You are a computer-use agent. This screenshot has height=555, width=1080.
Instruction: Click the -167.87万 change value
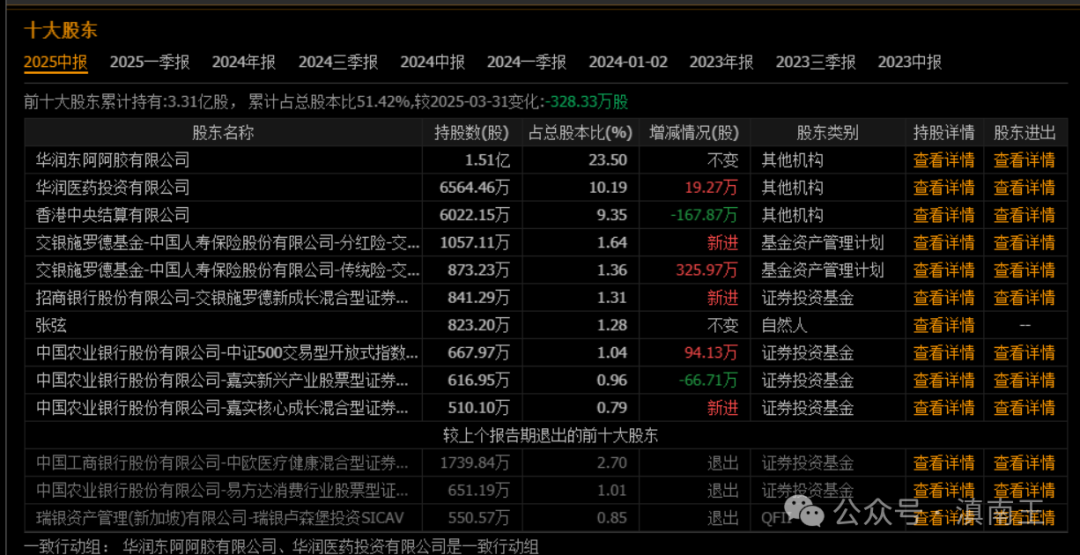(703, 215)
